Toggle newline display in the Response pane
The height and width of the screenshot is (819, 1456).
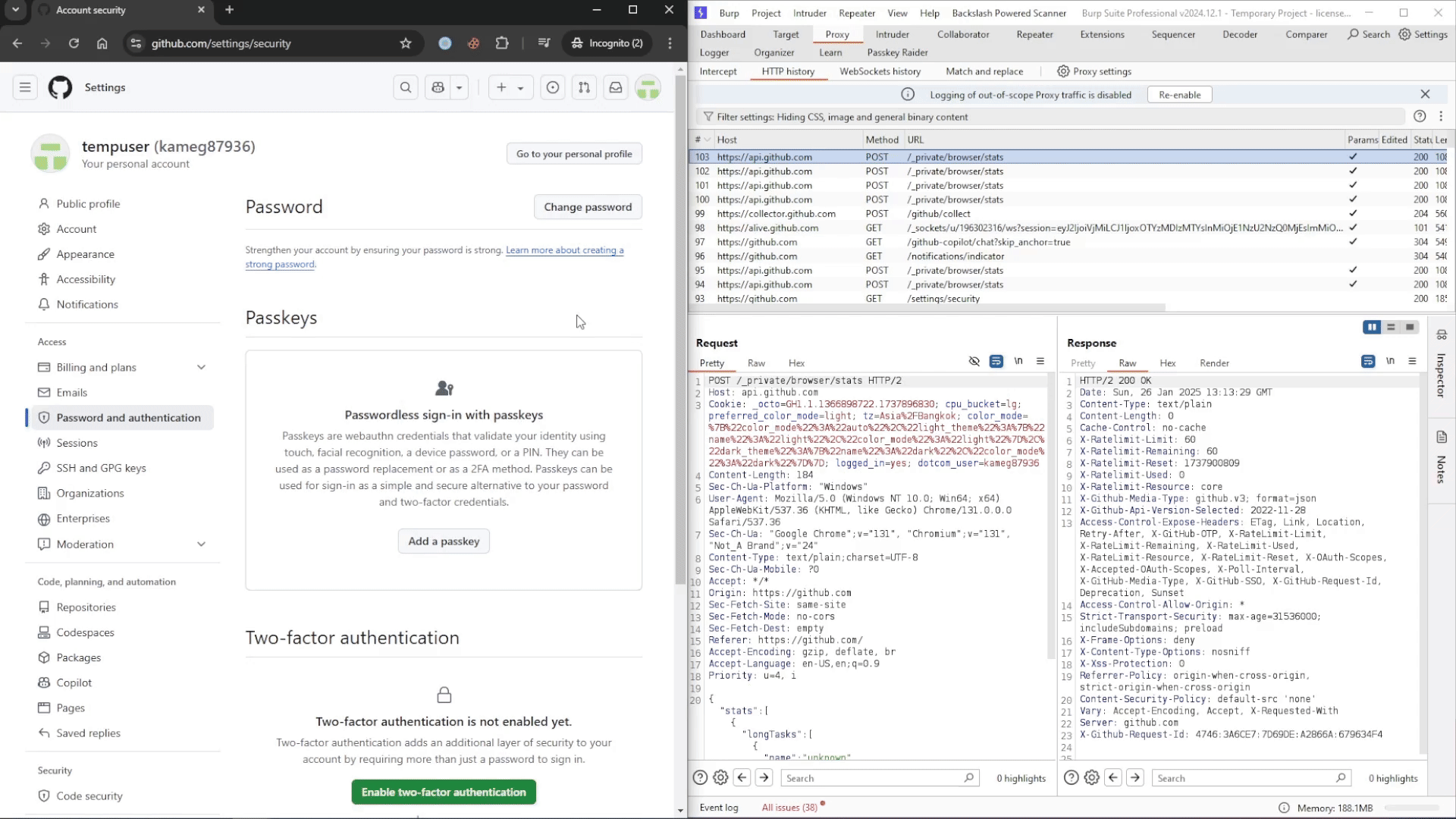click(1390, 361)
